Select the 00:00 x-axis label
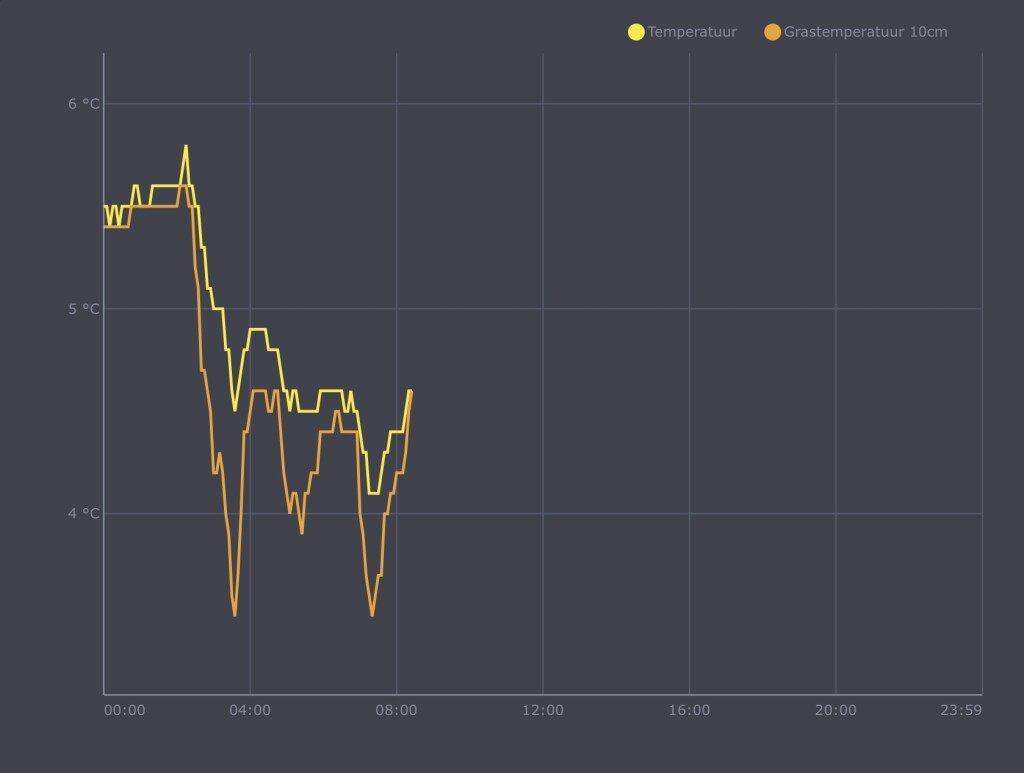 click(125, 710)
